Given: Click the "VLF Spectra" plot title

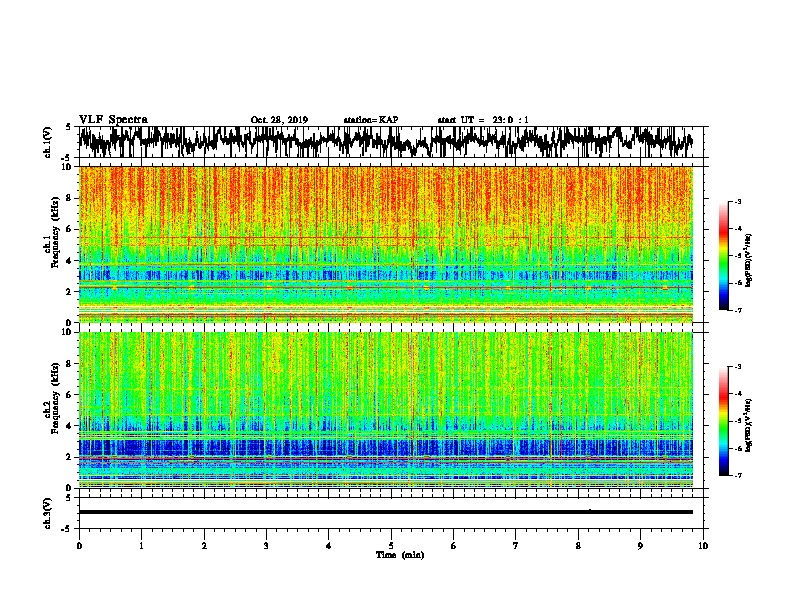Looking at the screenshot, I should 113,120.
